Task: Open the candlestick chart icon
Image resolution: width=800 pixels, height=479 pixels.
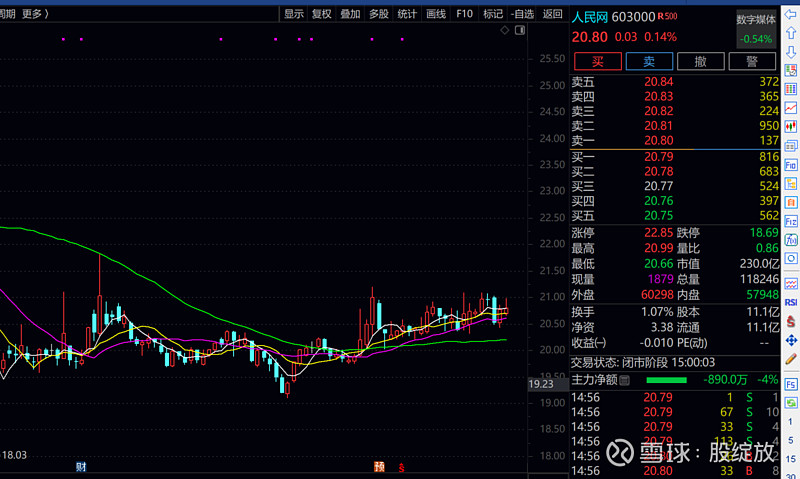Action: pyautogui.click(x=790, y=126)
